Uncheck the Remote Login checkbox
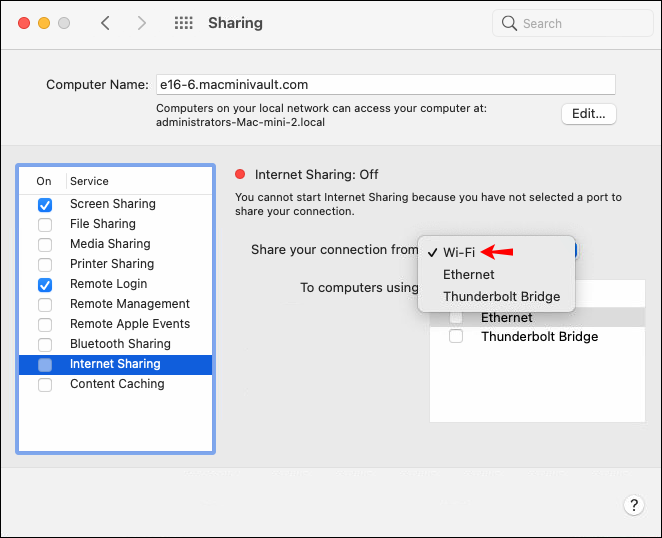Screen dimensions: 662x538 tap(45, 284)
